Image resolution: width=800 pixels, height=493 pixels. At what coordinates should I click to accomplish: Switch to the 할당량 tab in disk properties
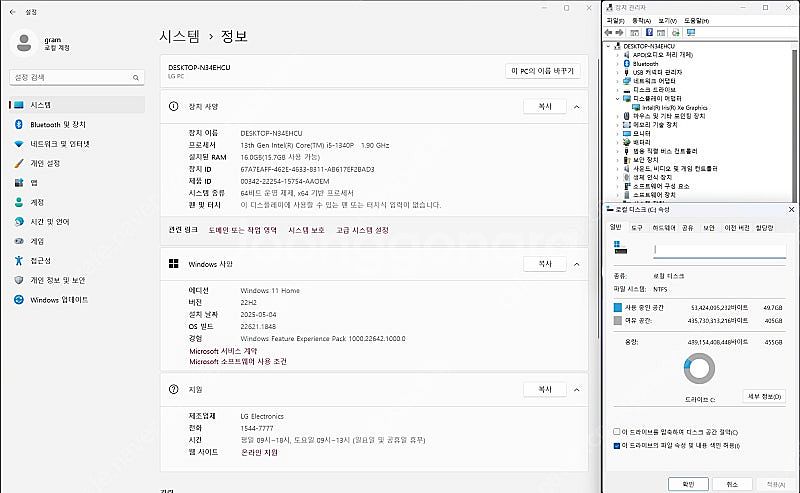point(764,228)
